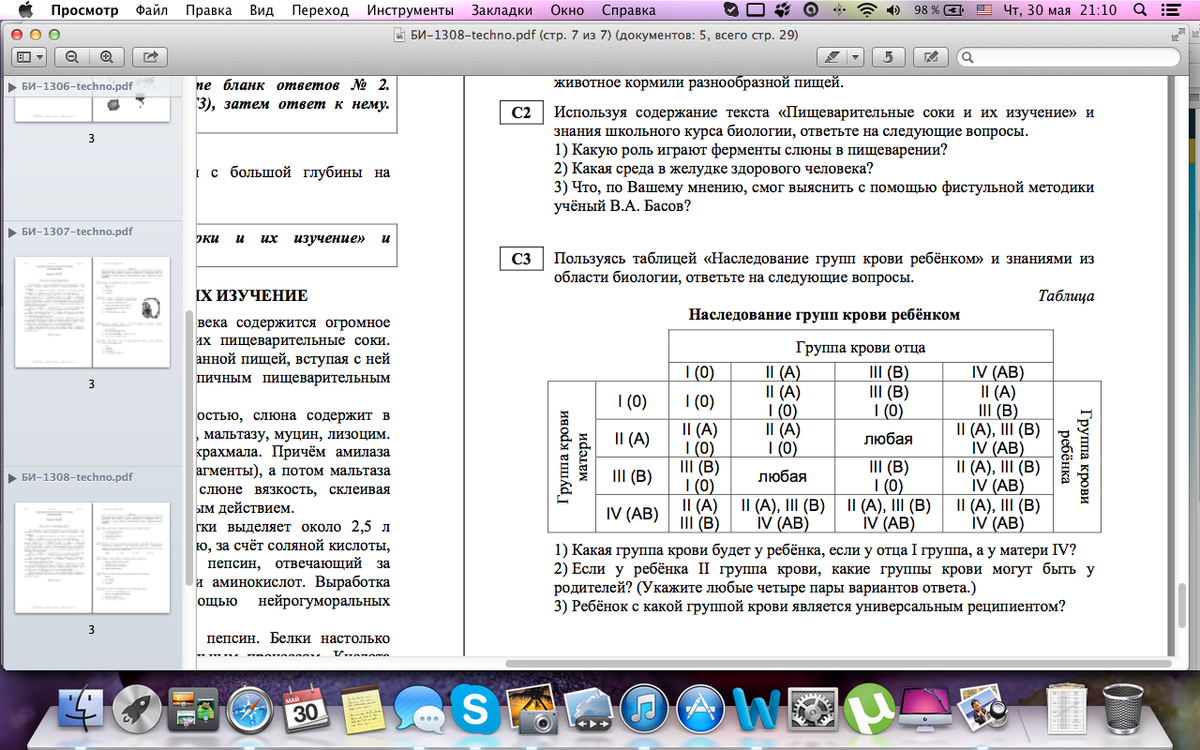Open the Wi-Fi status menu

(x=866, y=10)
